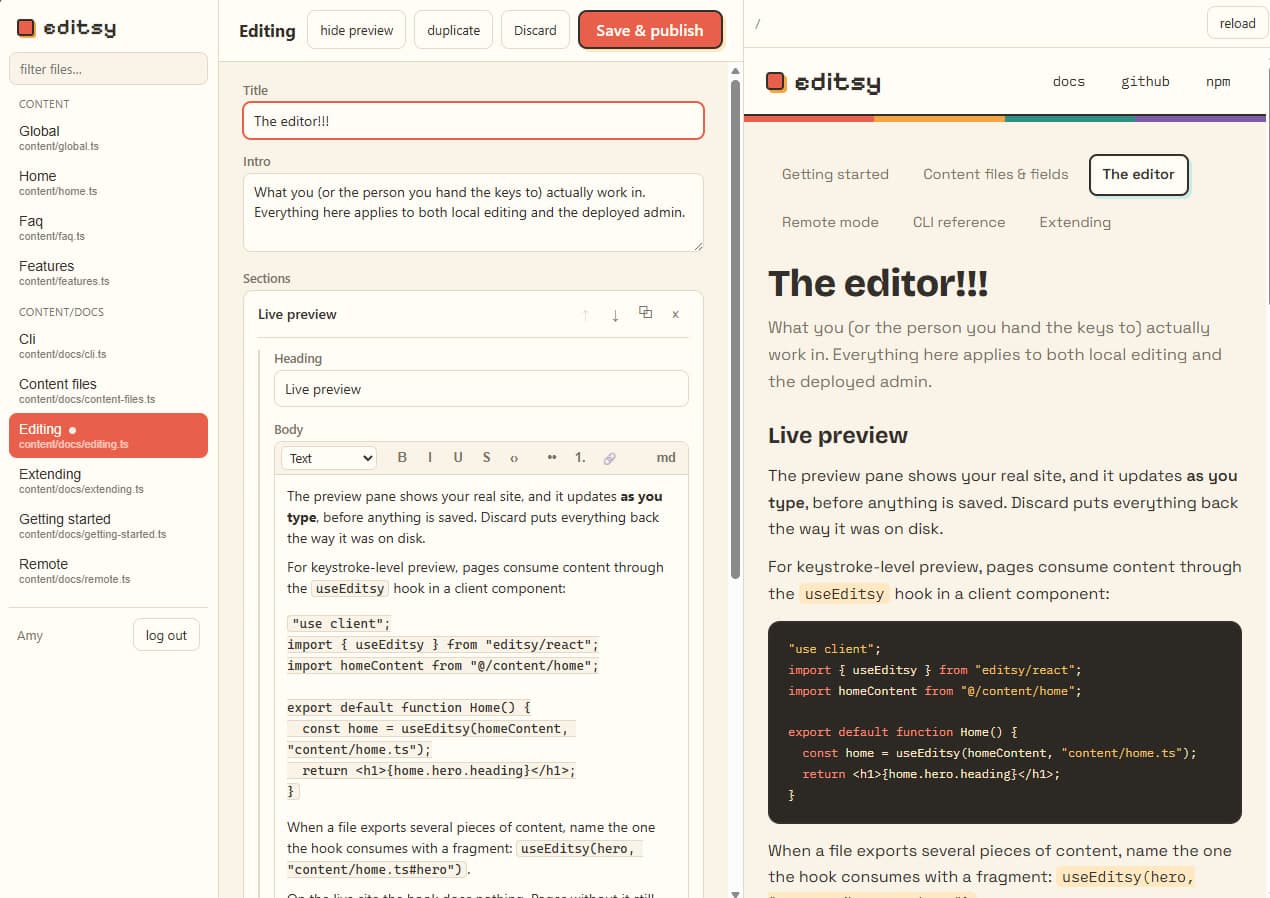
Task: Open the Remote docs file
Action: (x=108, y=571)
